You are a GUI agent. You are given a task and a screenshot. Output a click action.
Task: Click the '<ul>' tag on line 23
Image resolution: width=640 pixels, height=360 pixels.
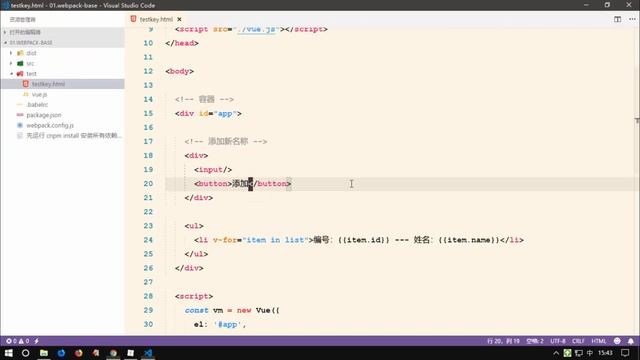[x=194, y=226]
